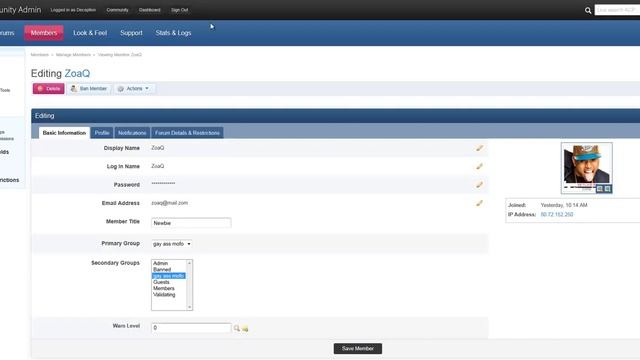Click the email address zoaq@mail.com text

[x=169, y=203]
